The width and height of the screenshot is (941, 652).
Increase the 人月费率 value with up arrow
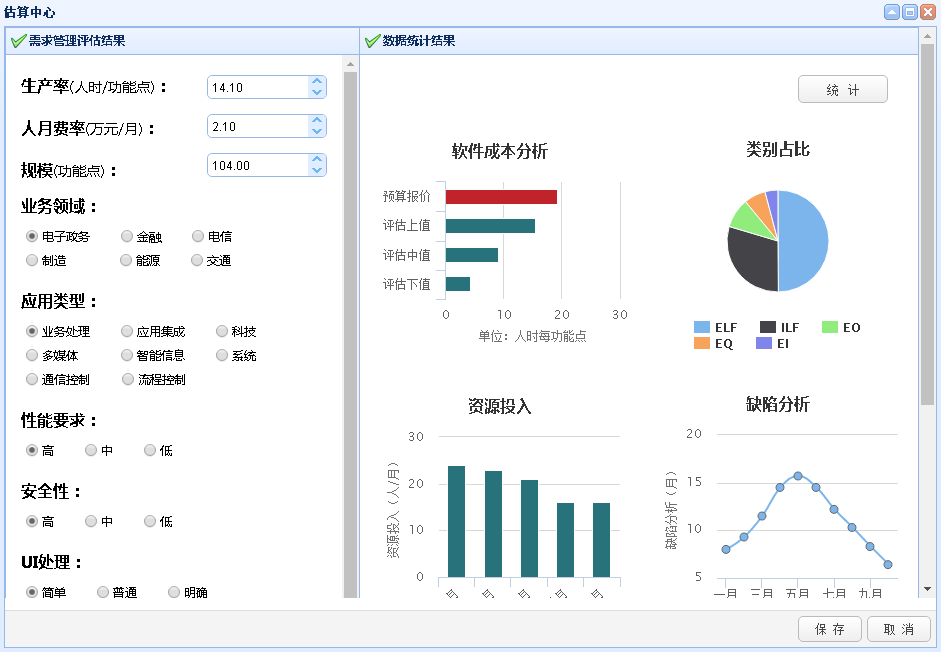coord(317,121)
